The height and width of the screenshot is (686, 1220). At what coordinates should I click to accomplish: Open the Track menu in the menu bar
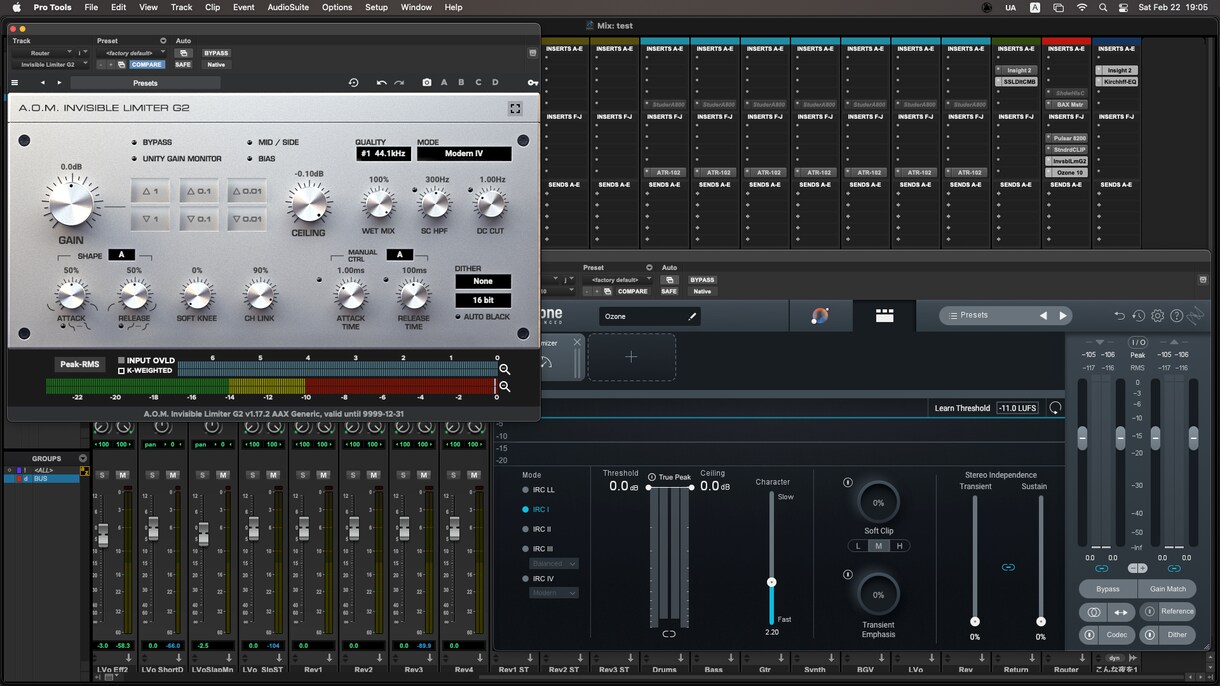181,7
